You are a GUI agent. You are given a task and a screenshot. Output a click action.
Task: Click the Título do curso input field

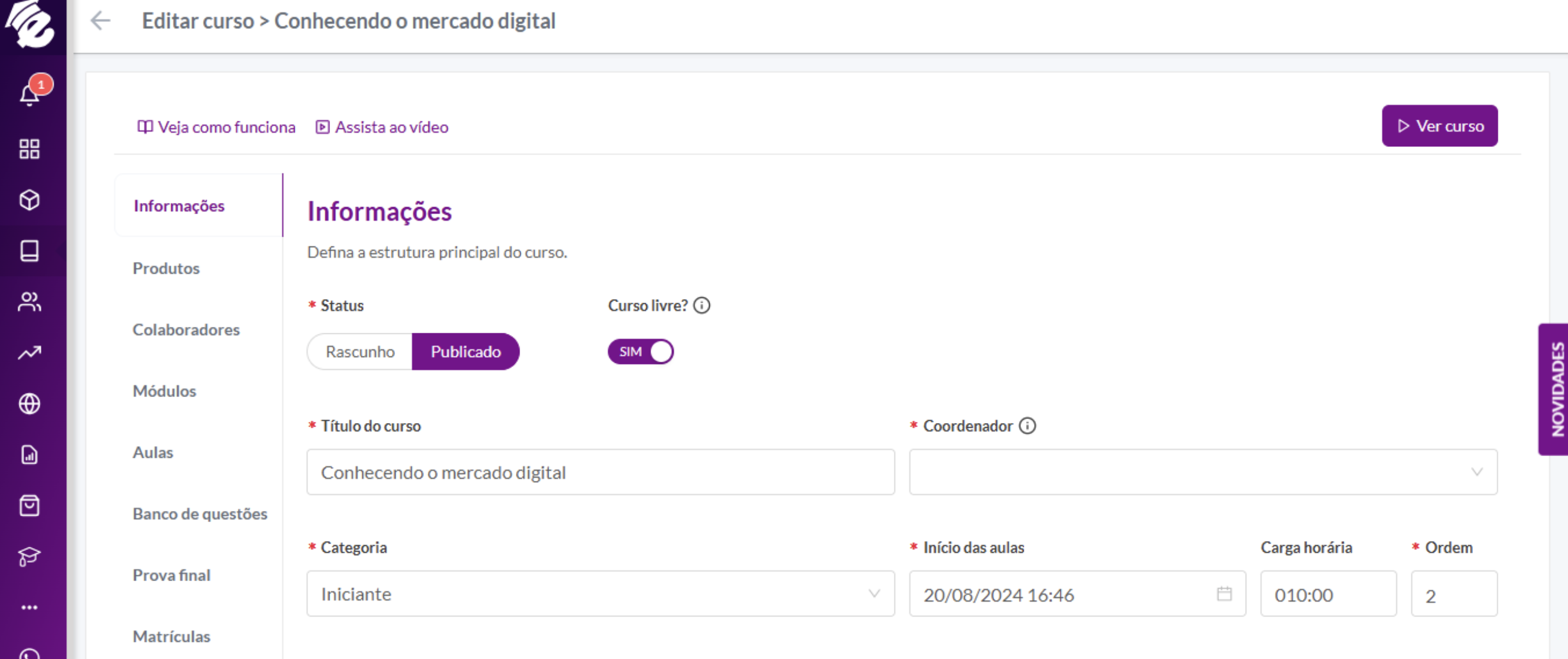[600, 472]
